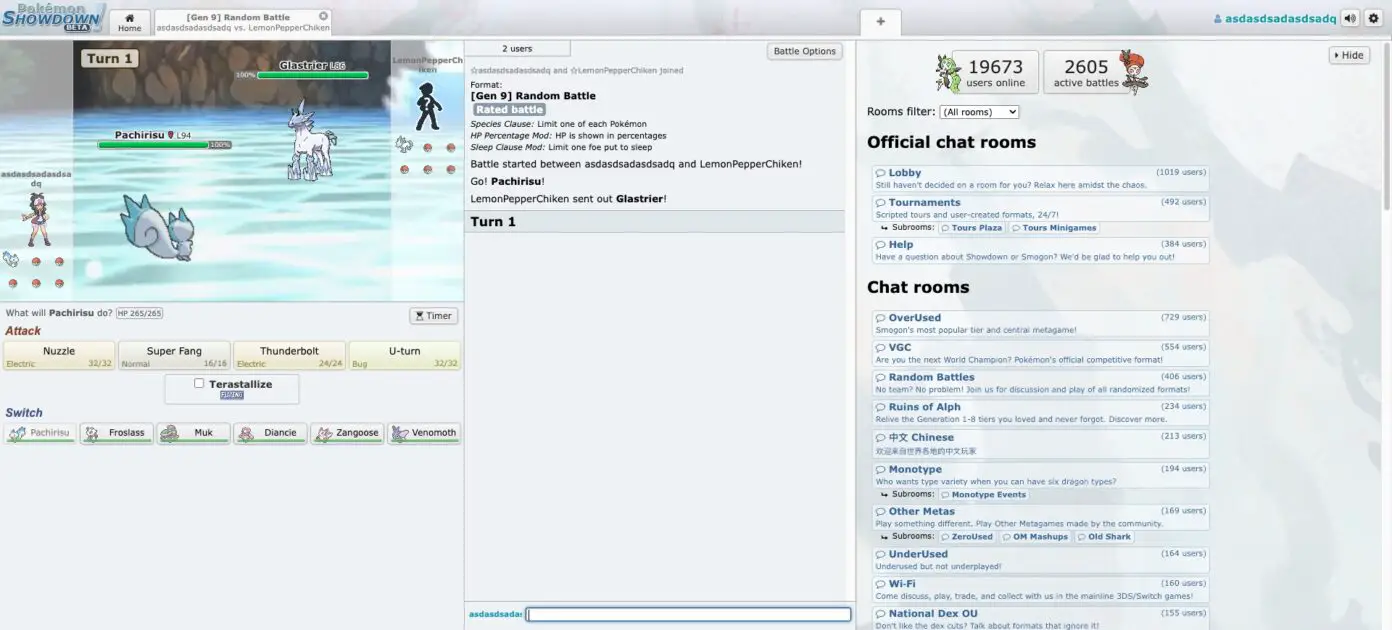1392x630 pixels.
Task: Click the opponent's Glastrier sprite
Action: click(310, 140)
